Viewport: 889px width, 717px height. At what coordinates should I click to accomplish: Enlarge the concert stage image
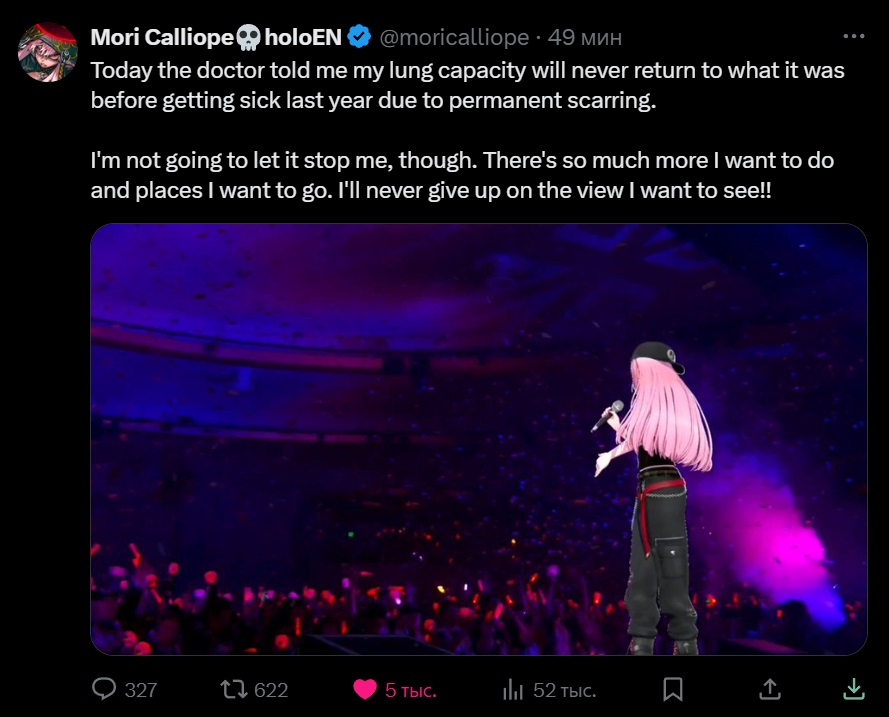(478, 439)
